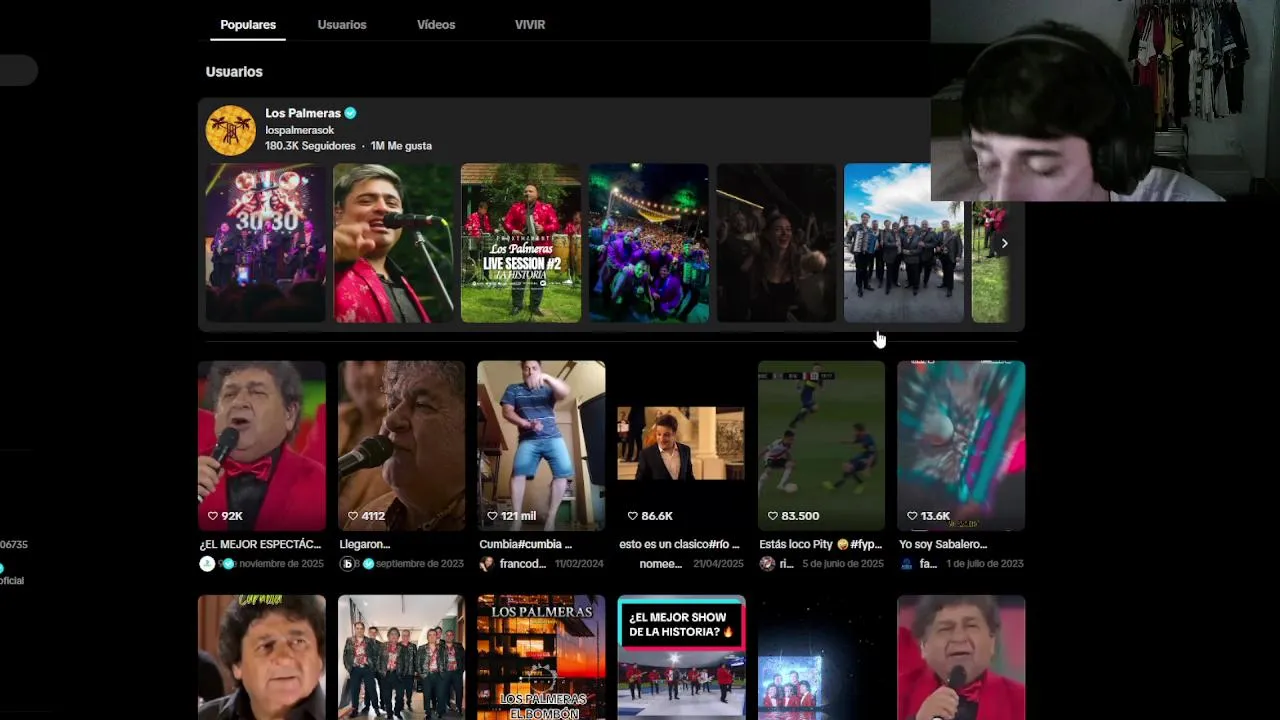Open the lospalmerasok username link
The height and width of the screenshot is (720, 1280).
point(299,130)
